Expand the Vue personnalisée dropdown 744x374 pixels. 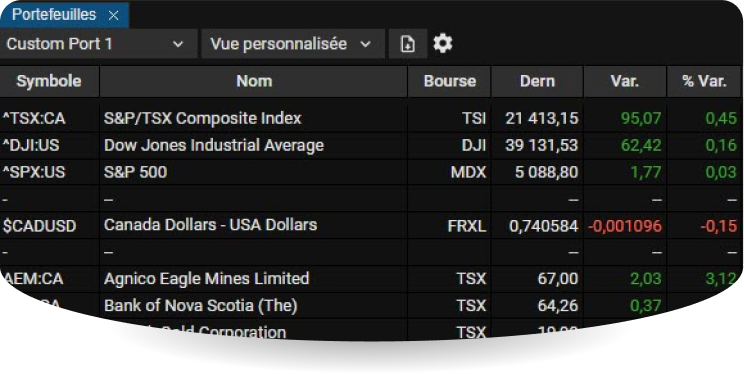click(293, 44)
